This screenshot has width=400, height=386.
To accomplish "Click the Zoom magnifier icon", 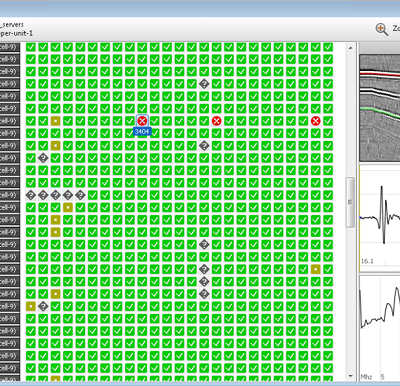I will [x=382, y=29].
